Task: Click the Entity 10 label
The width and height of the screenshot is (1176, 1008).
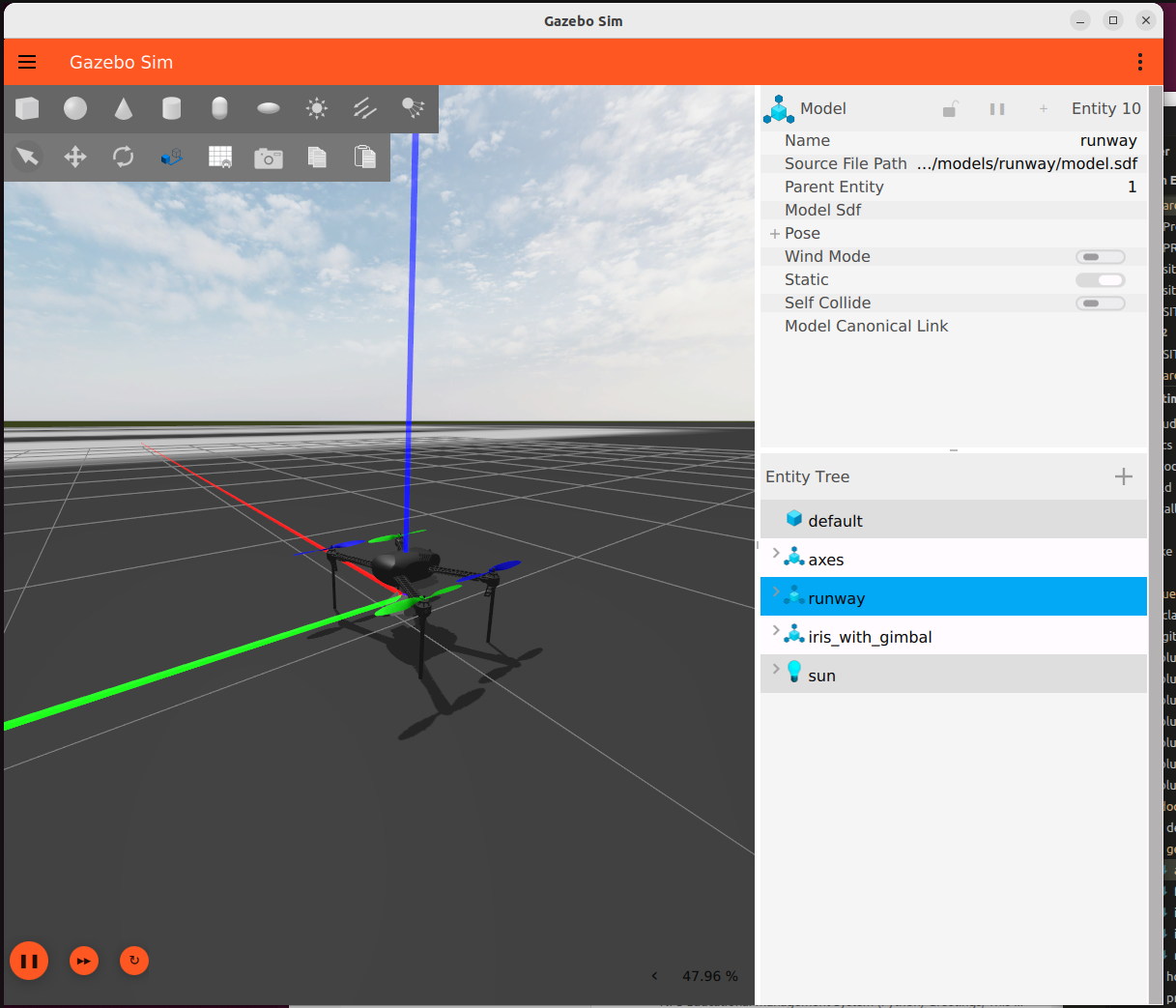Action: pos(1106,109)
